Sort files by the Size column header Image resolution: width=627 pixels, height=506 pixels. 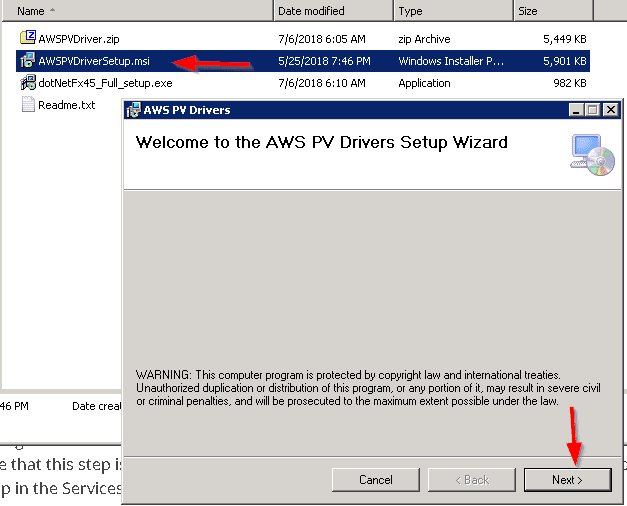[x=553, y=11]
